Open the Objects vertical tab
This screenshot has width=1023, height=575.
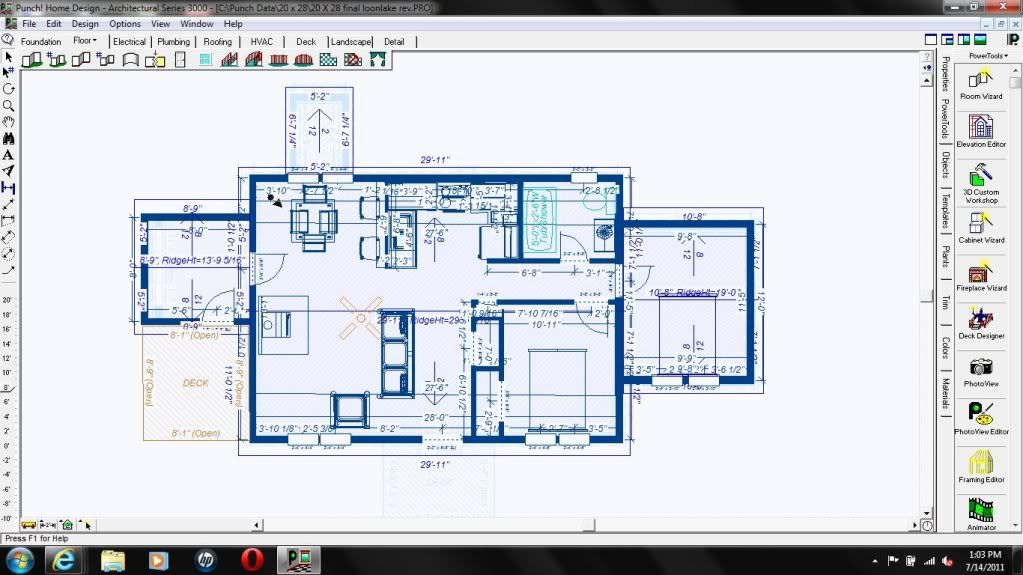click(x=945, y=164)
